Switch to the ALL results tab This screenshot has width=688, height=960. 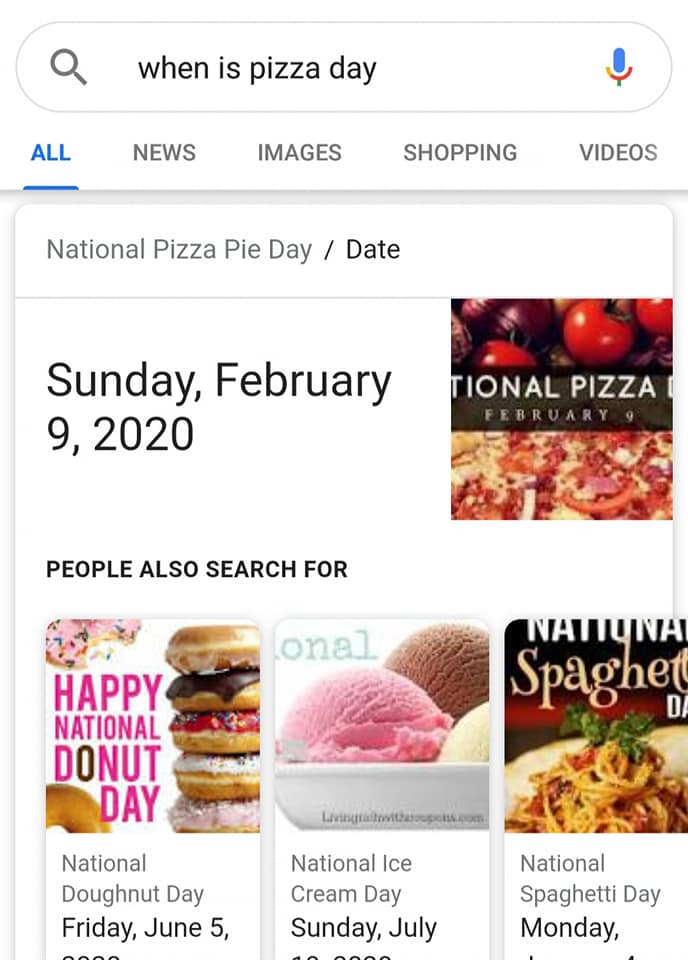click(51, 153)
